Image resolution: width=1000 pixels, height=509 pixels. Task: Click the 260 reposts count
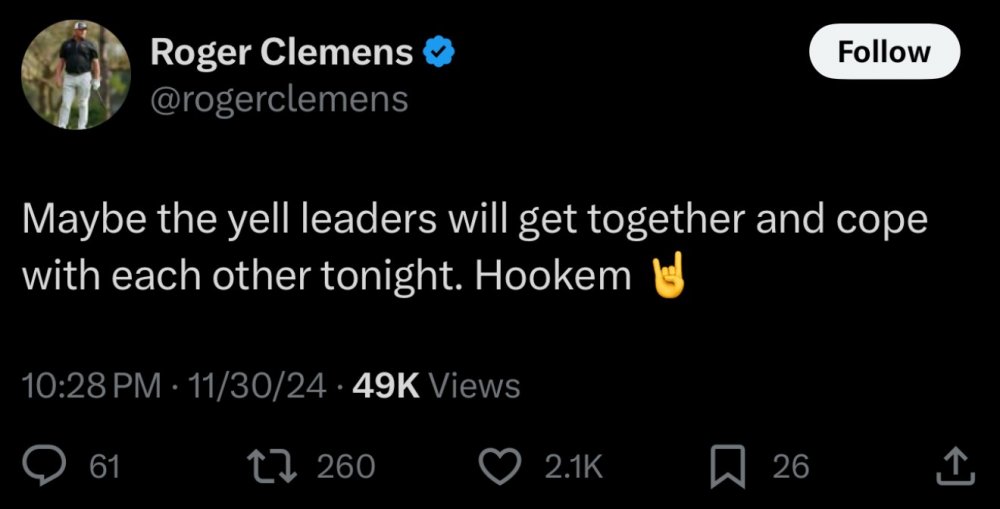click(346, 466)
